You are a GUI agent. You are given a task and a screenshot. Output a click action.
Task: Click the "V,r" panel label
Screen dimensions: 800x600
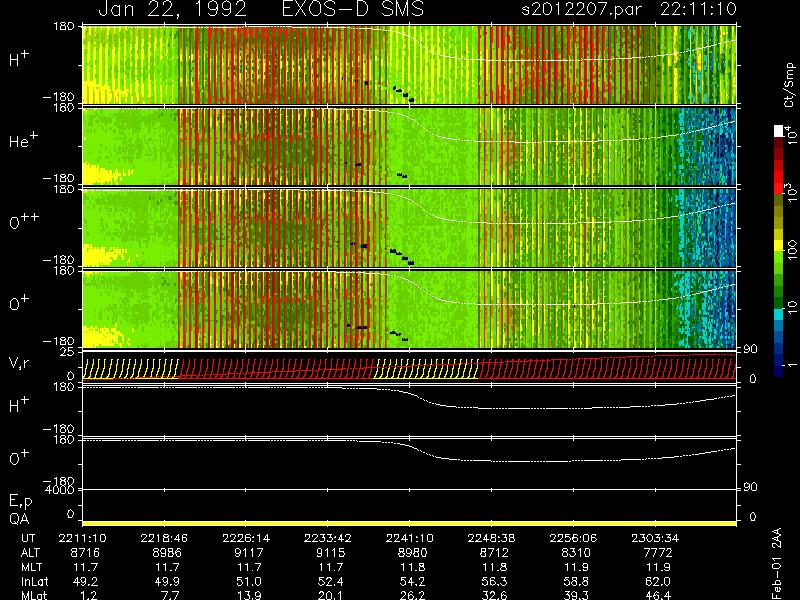coord(20,363)
